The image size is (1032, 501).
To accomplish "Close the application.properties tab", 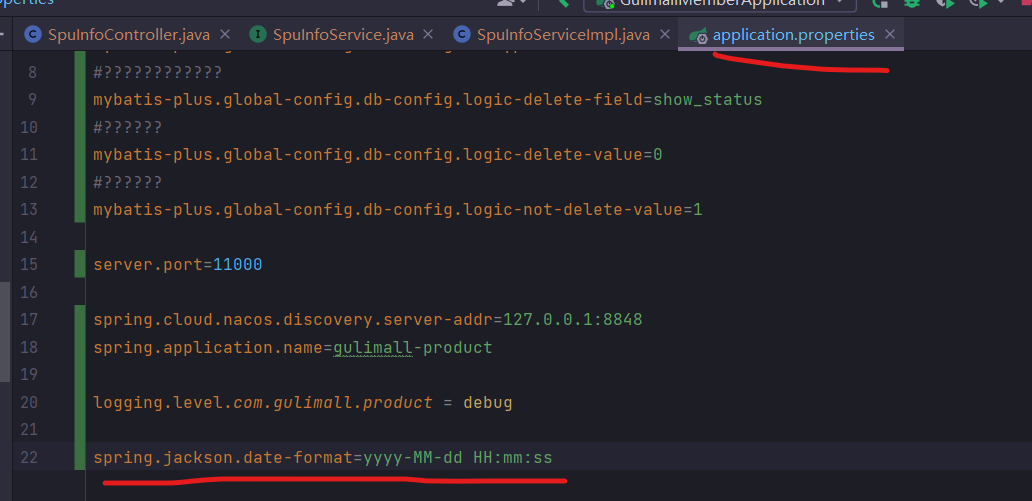I will coord(889,34).
